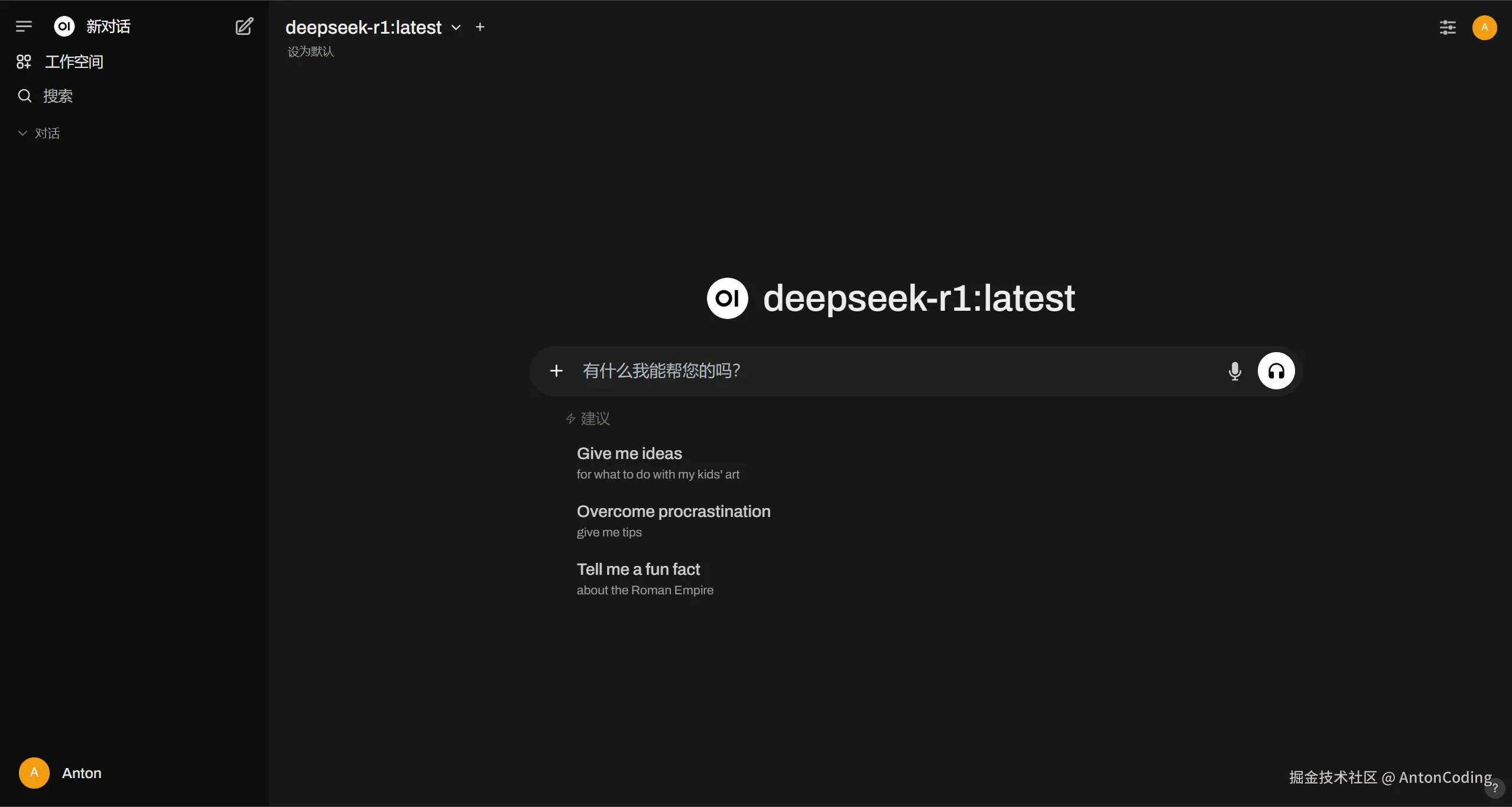The width and height of the screenshot is (1512, 807).
Task: Open the chat controls sliders icon
Action: (x=1448, y=27)
